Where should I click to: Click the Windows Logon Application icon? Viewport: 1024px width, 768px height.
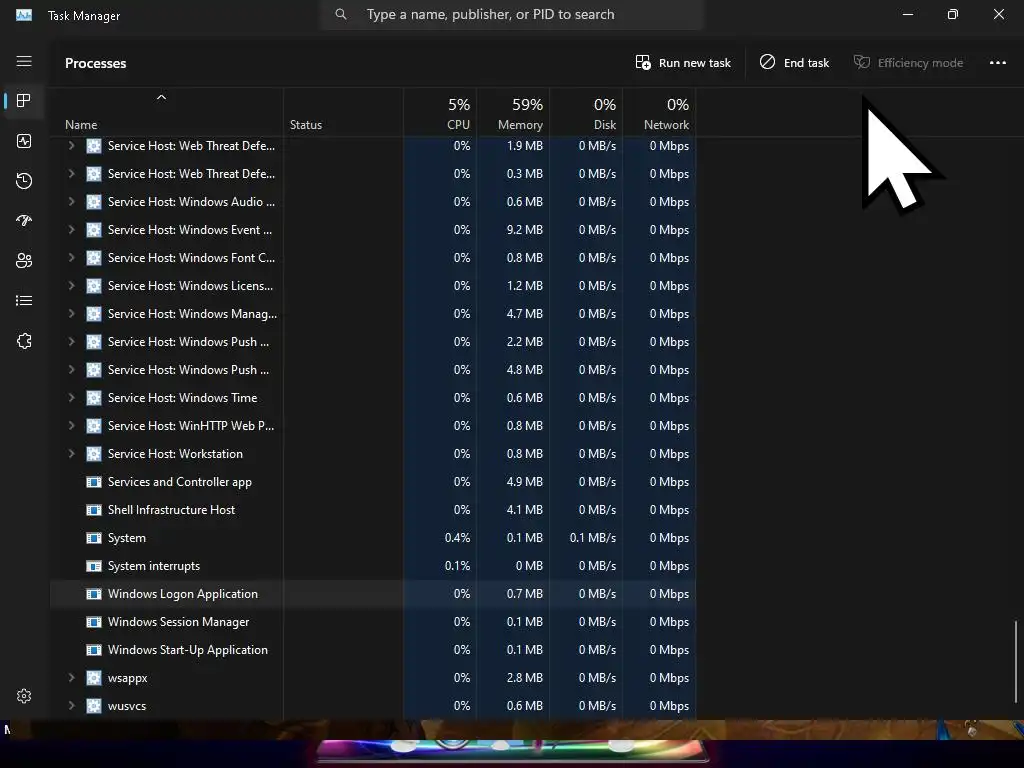click(94, 594)
